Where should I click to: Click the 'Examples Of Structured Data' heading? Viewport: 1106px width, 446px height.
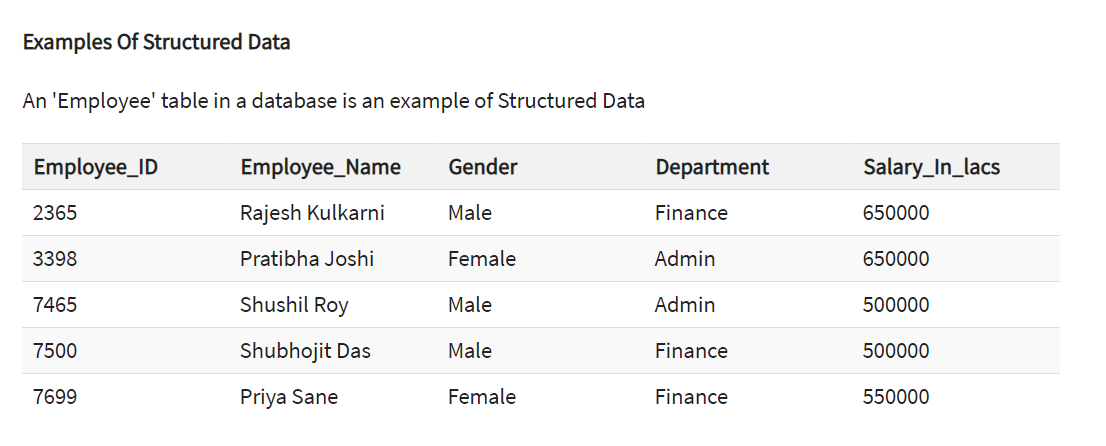156,42
